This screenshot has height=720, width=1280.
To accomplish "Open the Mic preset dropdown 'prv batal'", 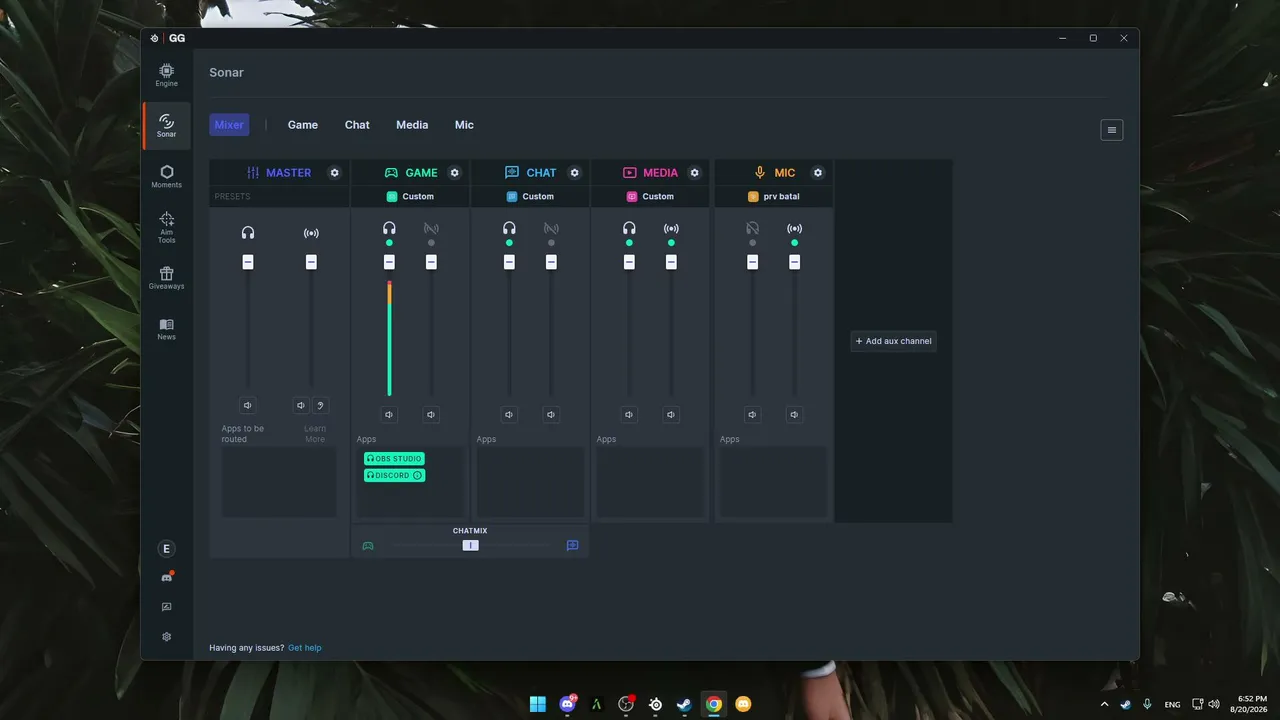I will click(774, 197).
